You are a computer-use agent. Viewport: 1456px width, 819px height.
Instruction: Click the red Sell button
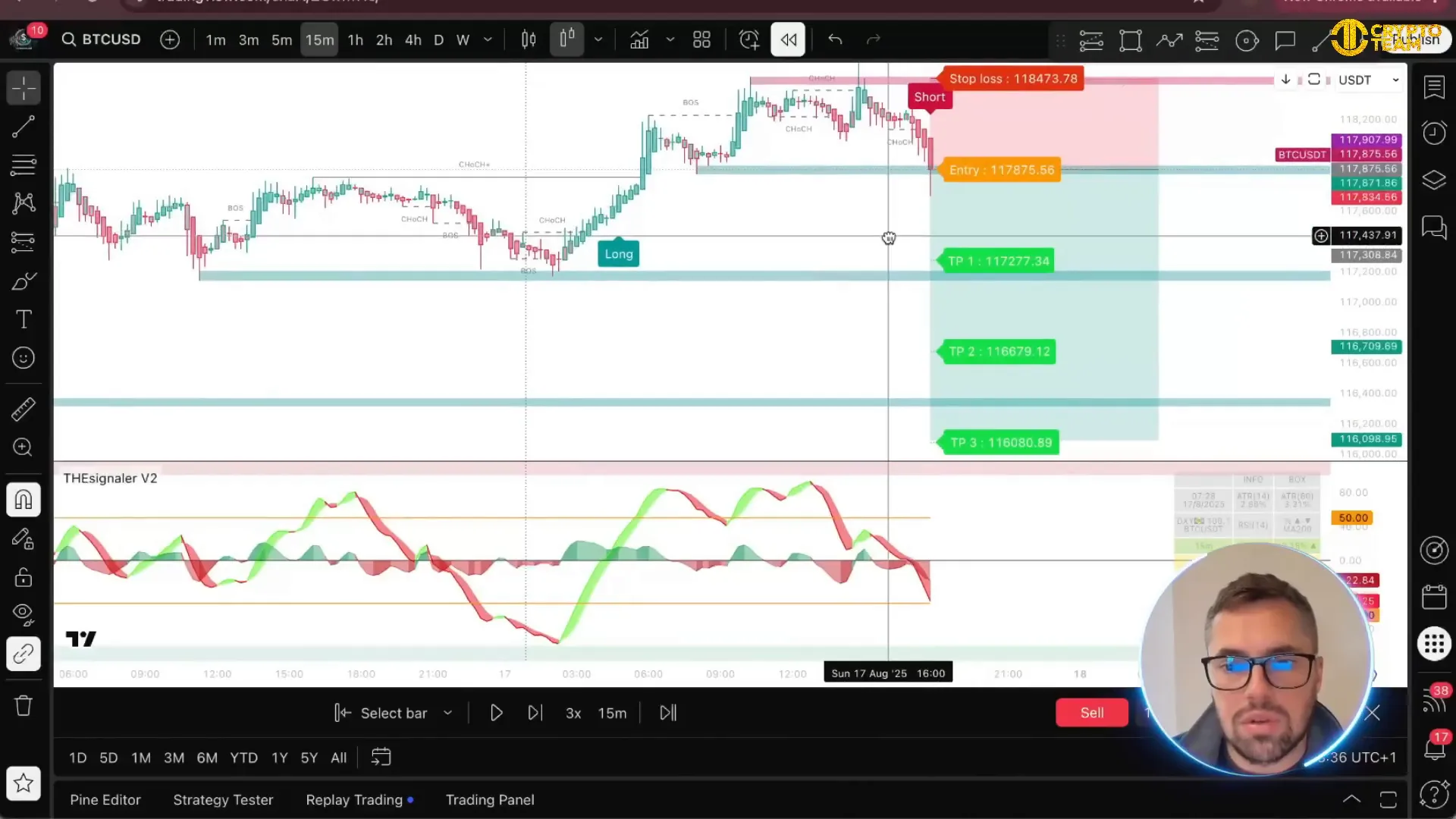[1092, 713]
